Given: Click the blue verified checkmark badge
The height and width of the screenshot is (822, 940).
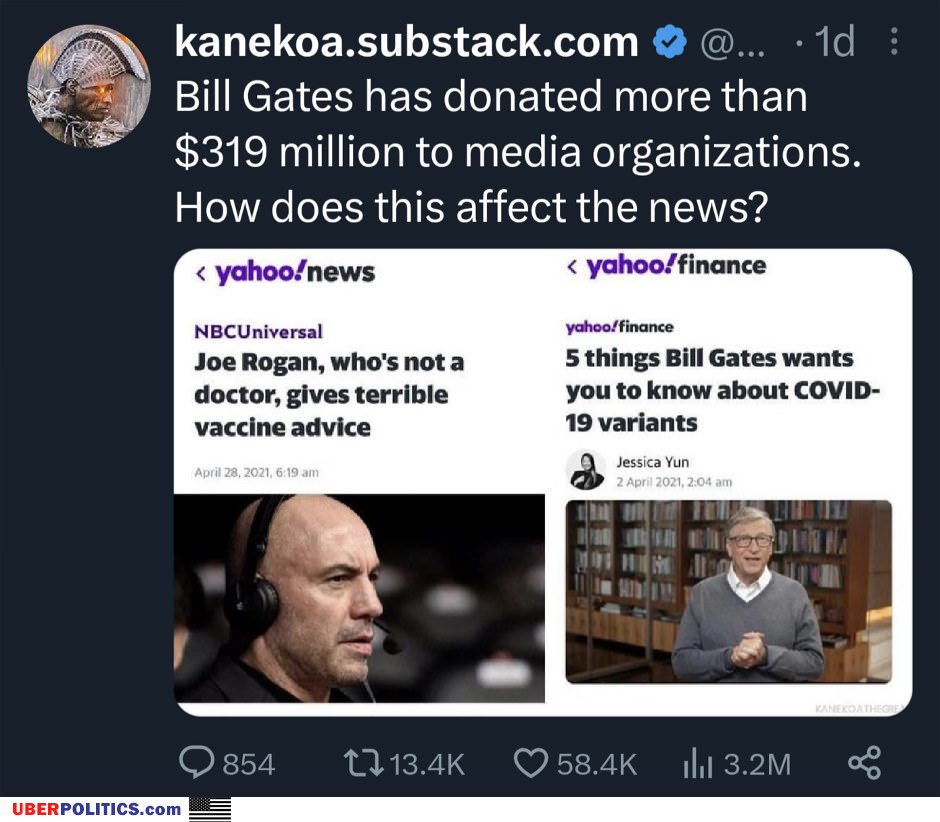Looking at the screenshot, I should 668,42.
